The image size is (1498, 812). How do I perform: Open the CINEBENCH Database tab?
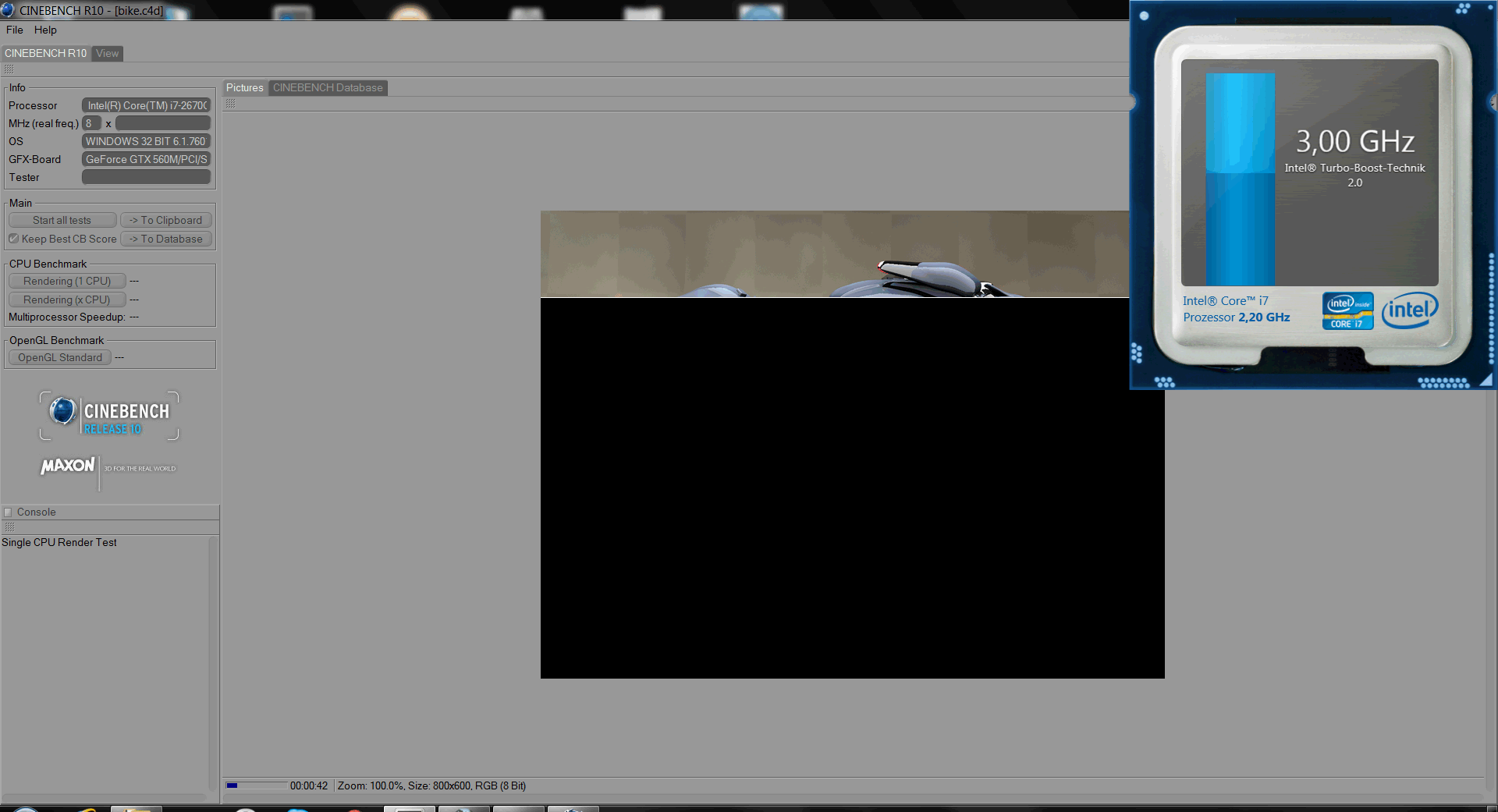tap(328, 88)
